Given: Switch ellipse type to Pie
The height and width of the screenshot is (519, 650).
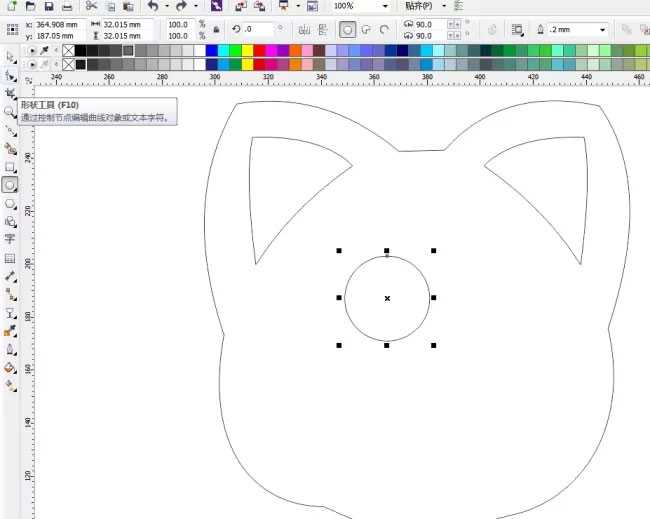Looking at the screenshot, I should click(x=366, y=30).
